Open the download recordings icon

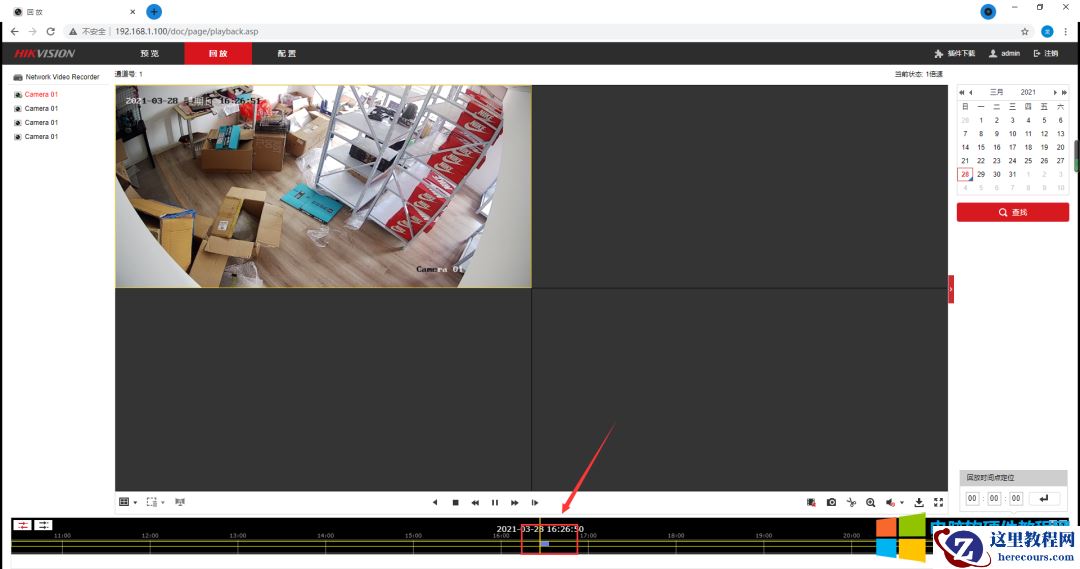click(919, 502)
